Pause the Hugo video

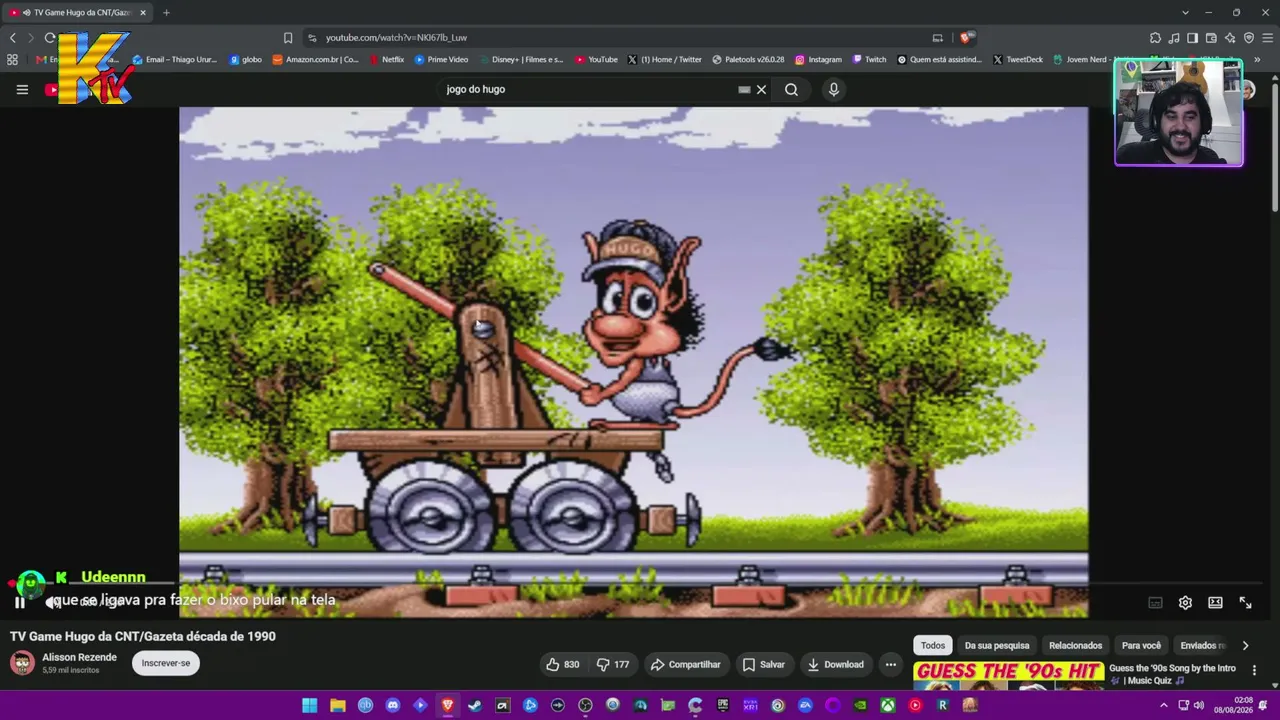pyautogui.click(x=19, y=602)
